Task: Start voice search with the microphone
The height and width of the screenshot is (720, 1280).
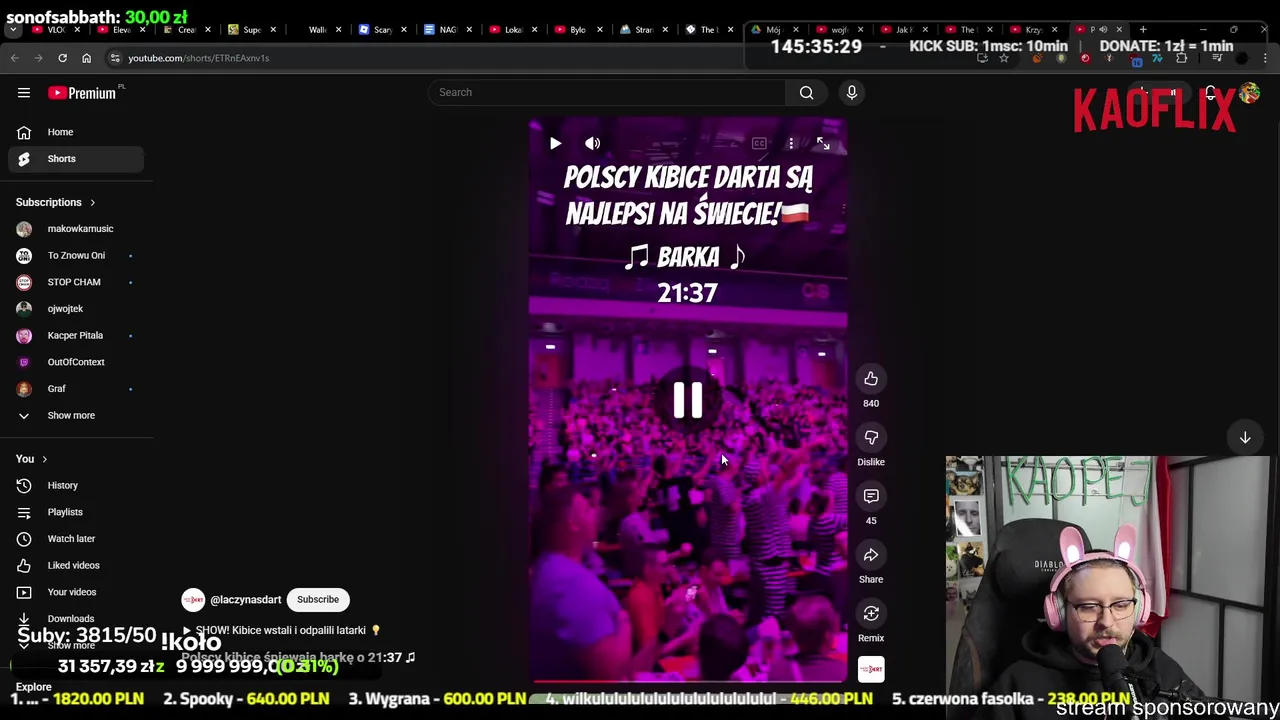Action: click(x=852, y=92)
